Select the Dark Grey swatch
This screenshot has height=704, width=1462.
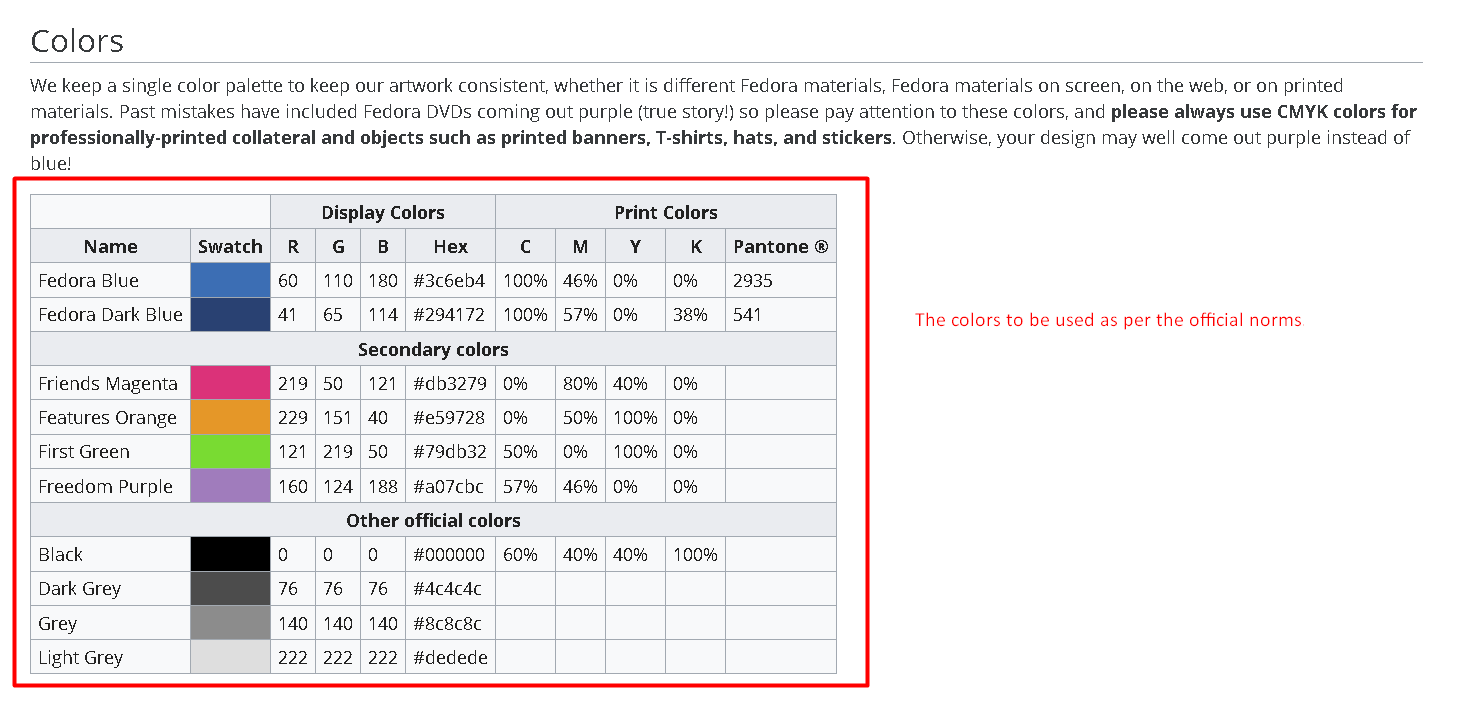pyautogui.click(x=230, y=588)
